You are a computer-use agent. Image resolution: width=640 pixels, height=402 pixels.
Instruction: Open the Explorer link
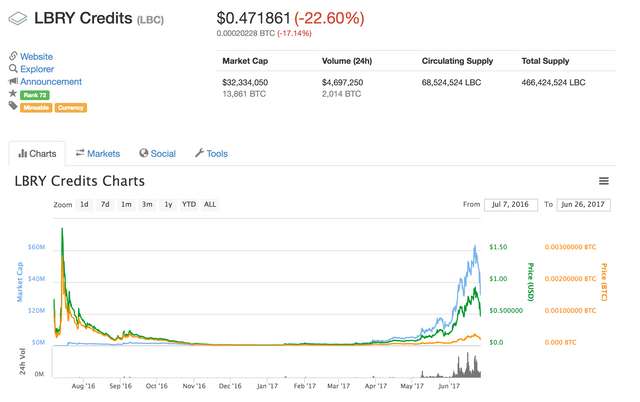(x=37, y=69)
